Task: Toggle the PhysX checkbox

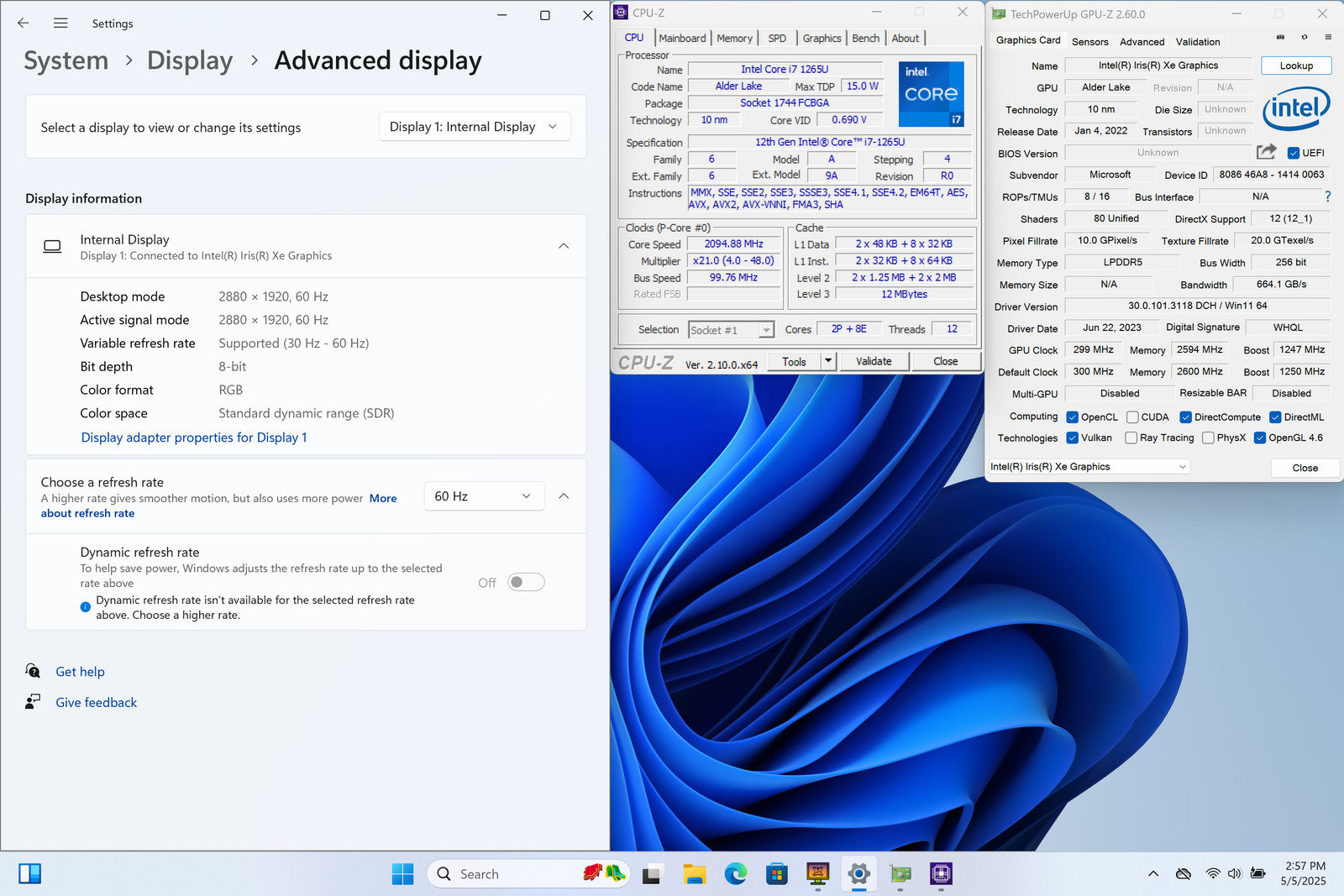Action: click(x=1208, y=438)
